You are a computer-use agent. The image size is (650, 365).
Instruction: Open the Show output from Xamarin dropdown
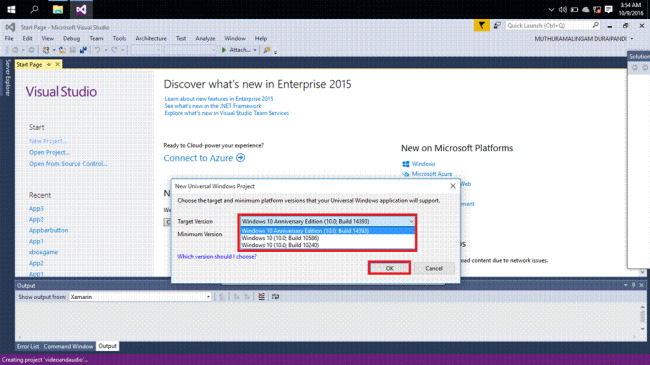pos(140,297)
